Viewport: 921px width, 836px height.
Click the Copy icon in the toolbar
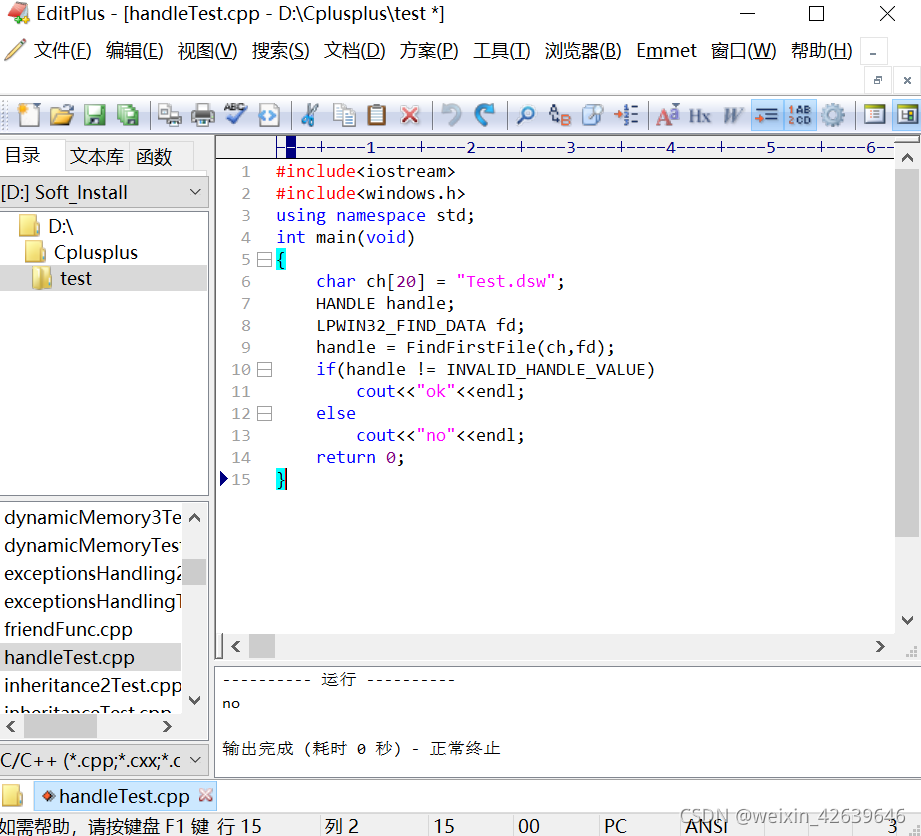coord(344,115)
